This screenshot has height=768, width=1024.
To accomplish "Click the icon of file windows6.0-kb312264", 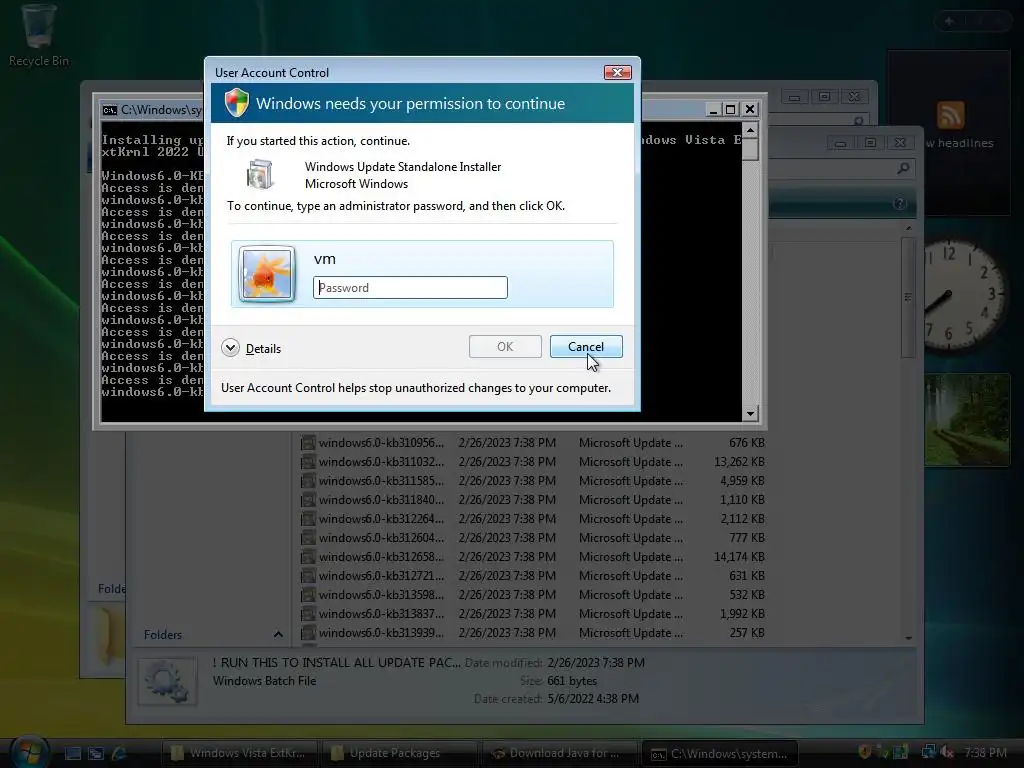I will 308,519.
